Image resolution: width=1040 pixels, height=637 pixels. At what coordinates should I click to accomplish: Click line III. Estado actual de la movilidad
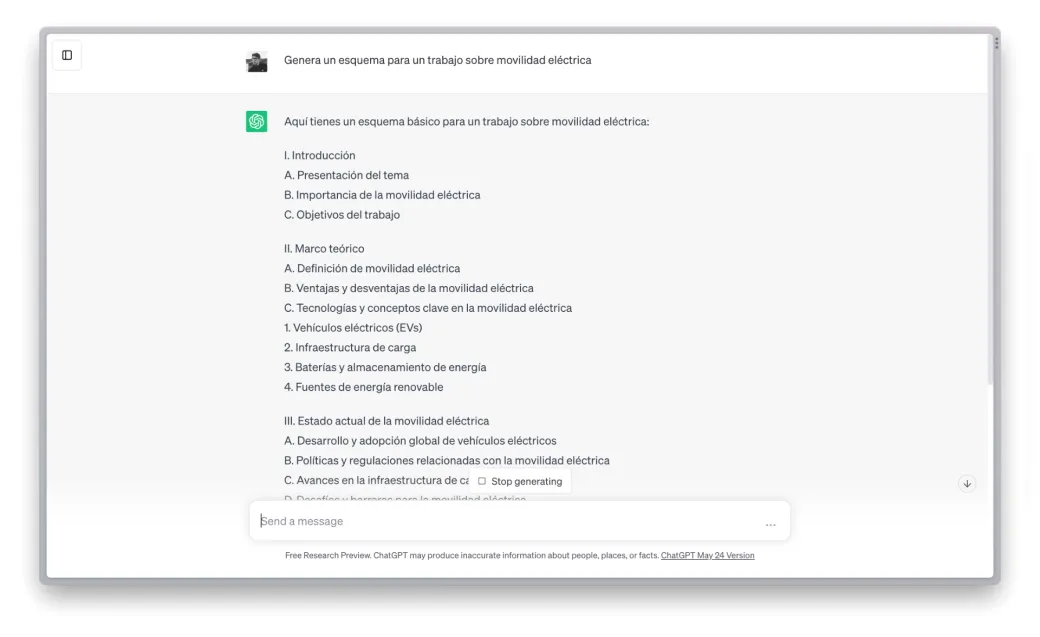tap(387, 421)
